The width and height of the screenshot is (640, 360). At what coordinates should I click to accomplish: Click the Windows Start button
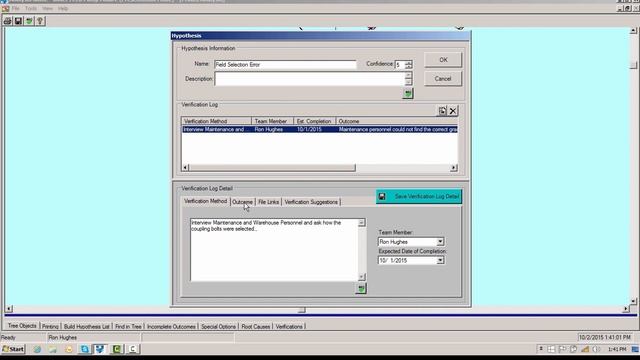13,349
